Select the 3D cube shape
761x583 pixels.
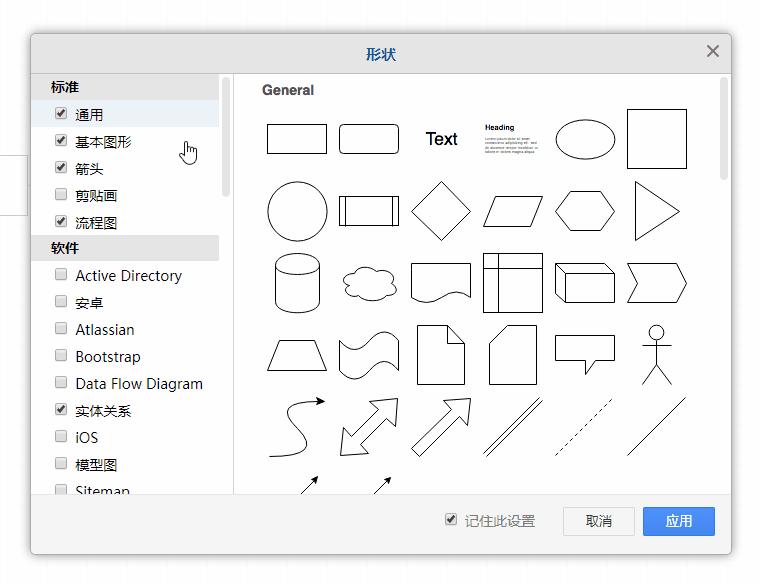[585, 283]
